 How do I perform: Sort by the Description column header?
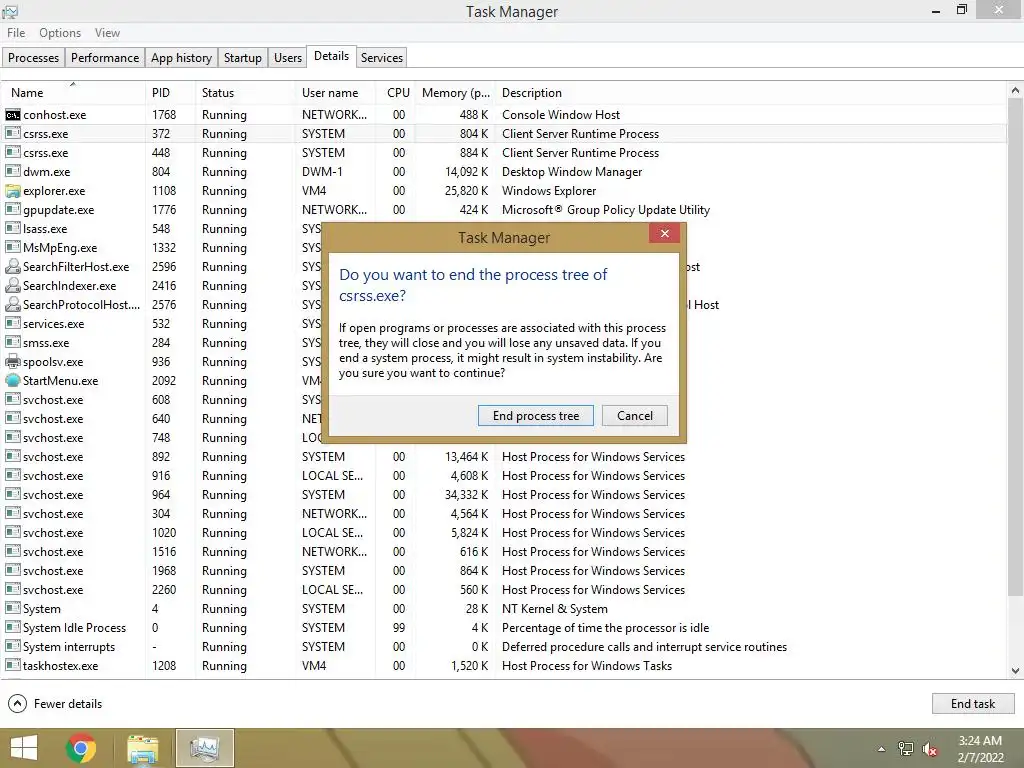tap(750, 93)
